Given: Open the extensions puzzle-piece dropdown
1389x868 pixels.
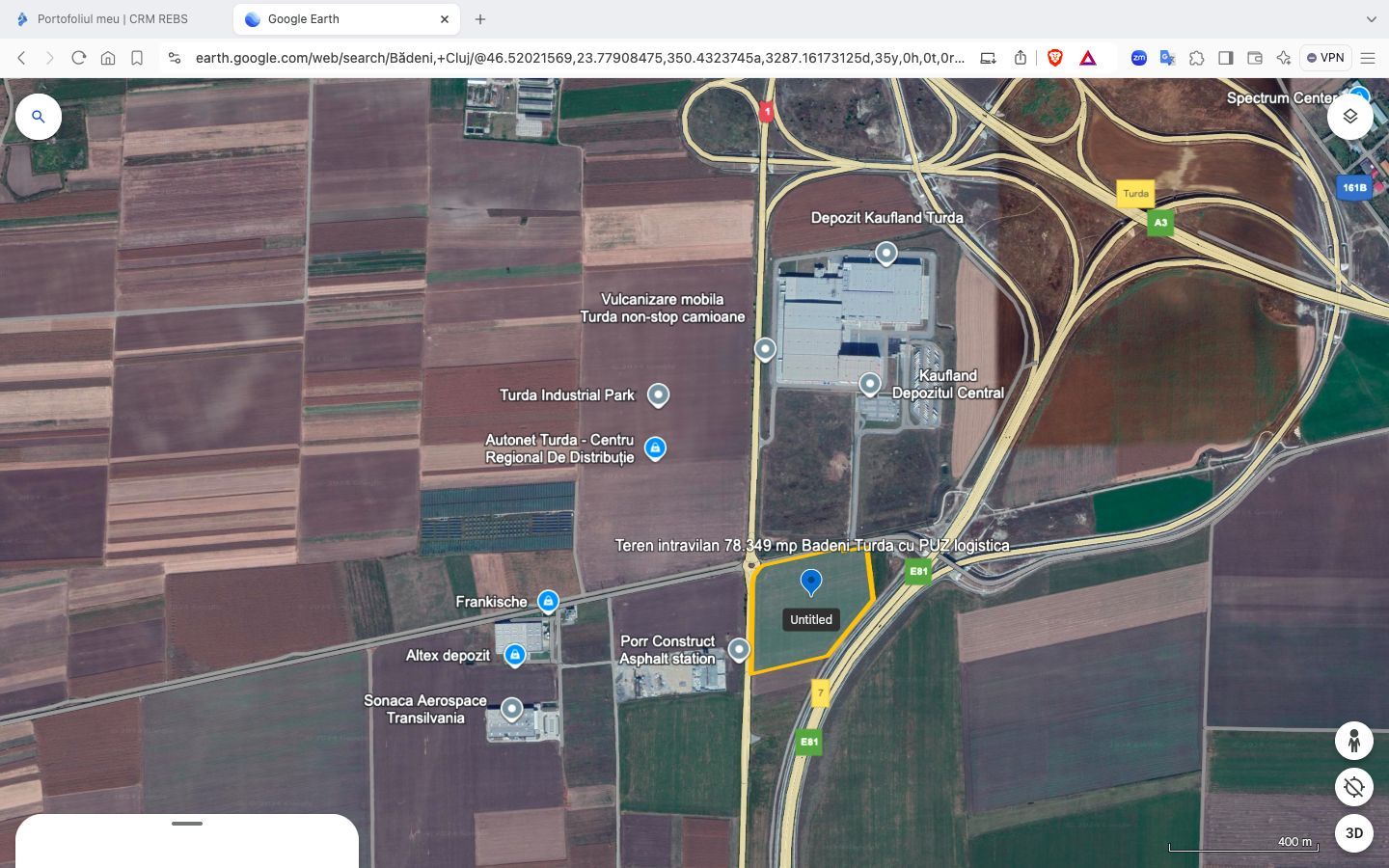Looking at the screenshot, I should tap(1197, 58).
